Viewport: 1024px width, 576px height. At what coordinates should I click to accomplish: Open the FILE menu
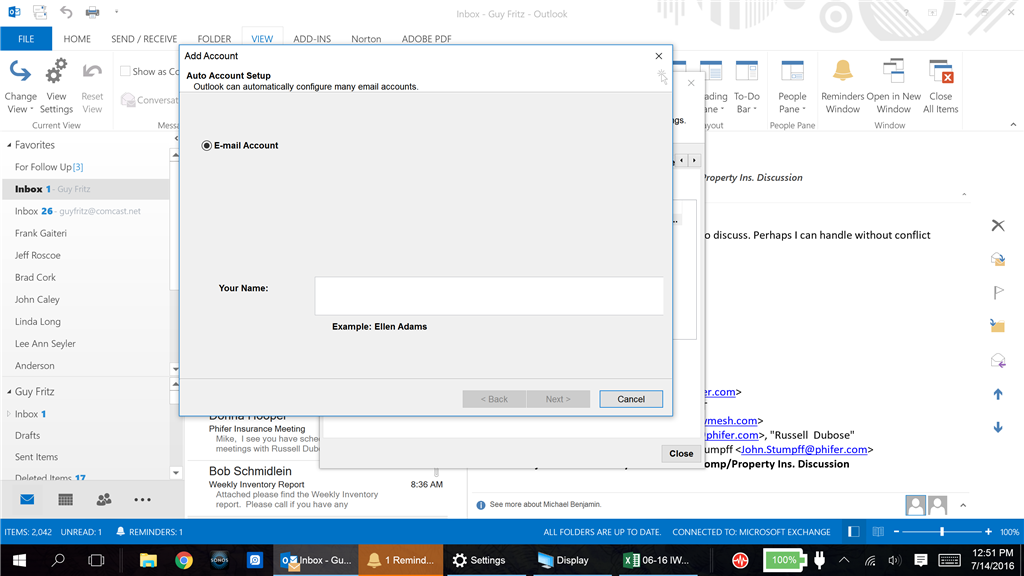coord(26,38)
